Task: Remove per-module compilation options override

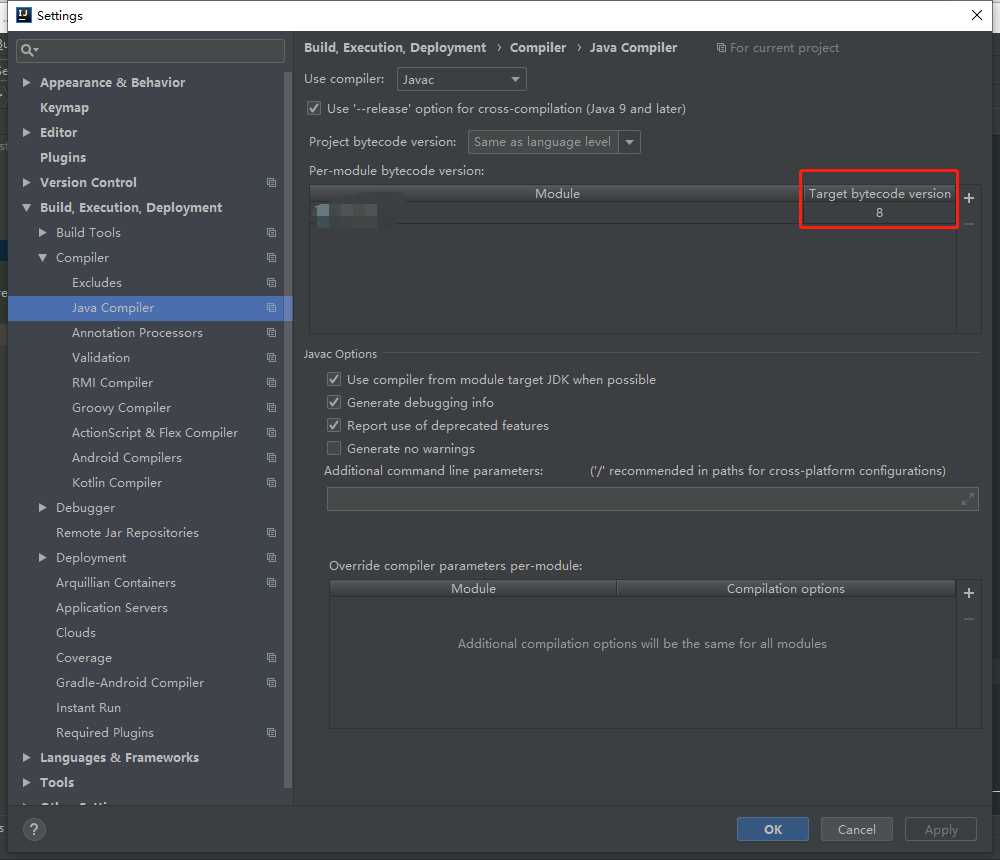Action: coord(969,619)
